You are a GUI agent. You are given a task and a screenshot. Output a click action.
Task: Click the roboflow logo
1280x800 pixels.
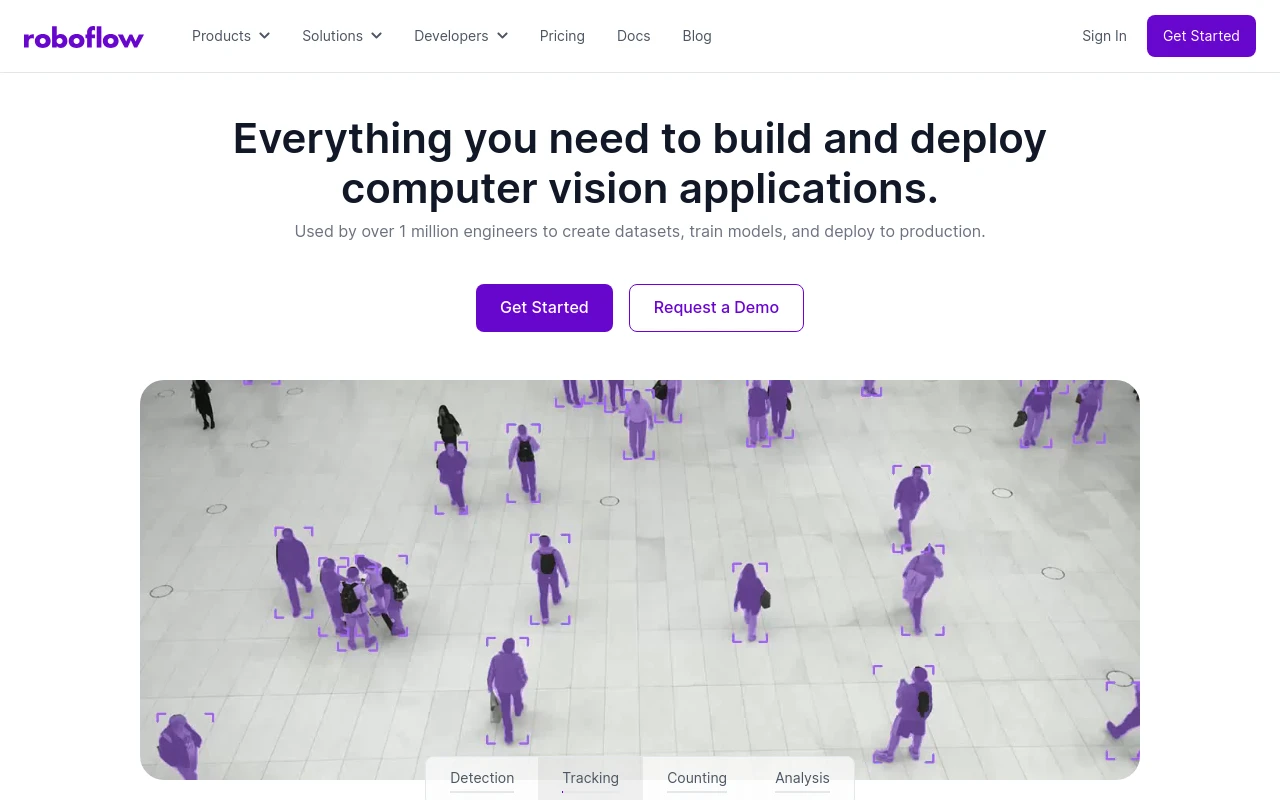point(84,37)
